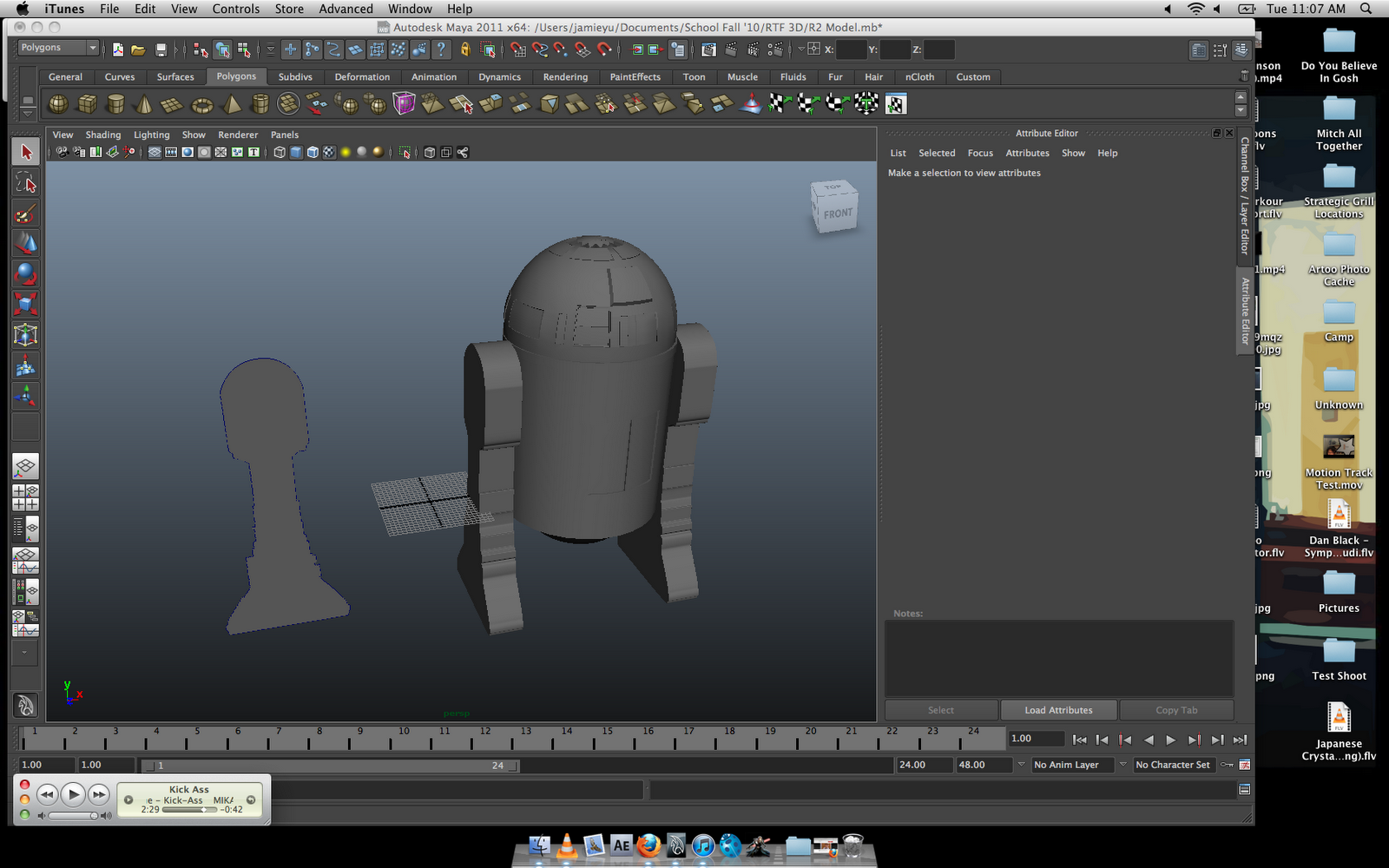Toggle wireframe-on-shaded display mode
Image resolution: width=1389 pixels, height=868 pixels.
311,152
